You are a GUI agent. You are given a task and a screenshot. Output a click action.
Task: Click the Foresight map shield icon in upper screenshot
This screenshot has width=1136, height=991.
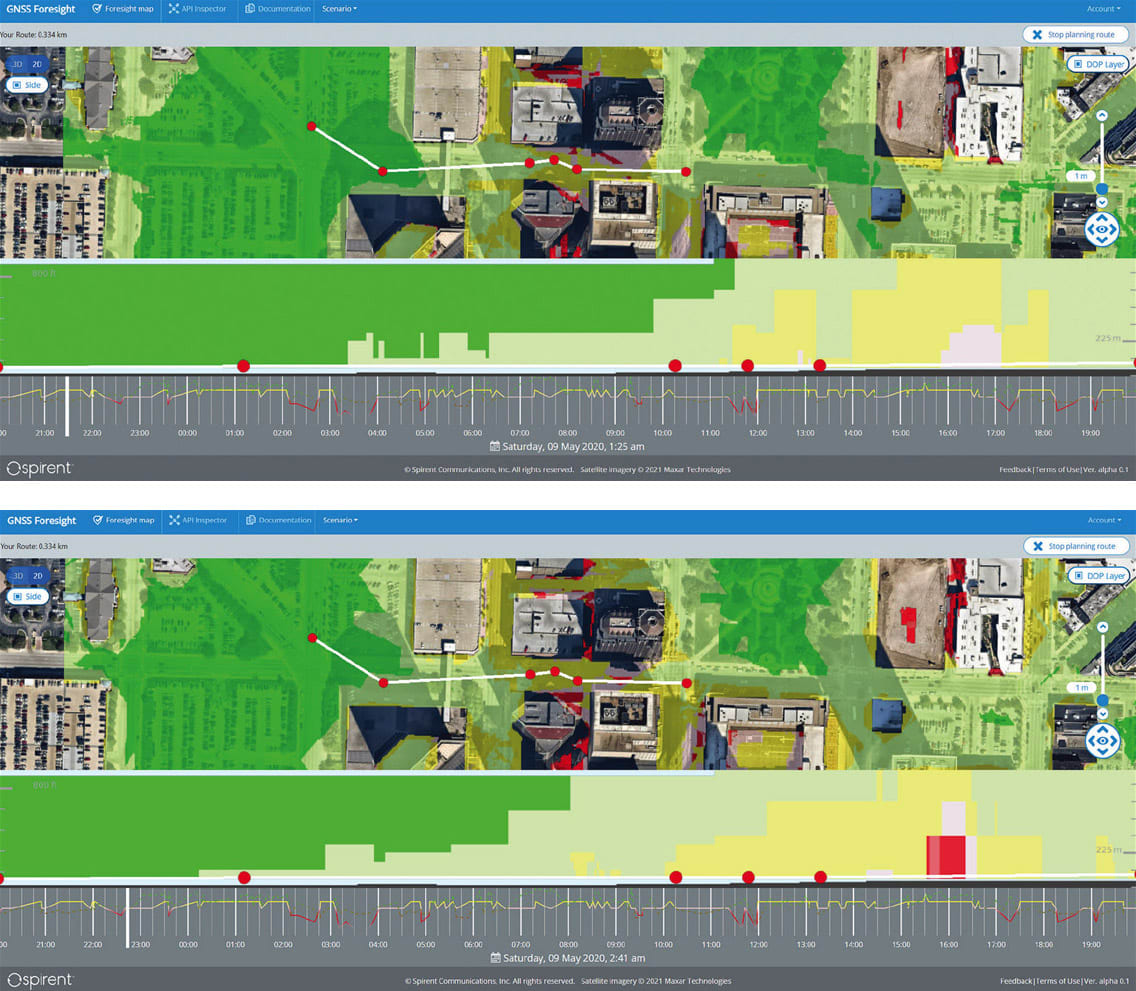click(97, 9)
